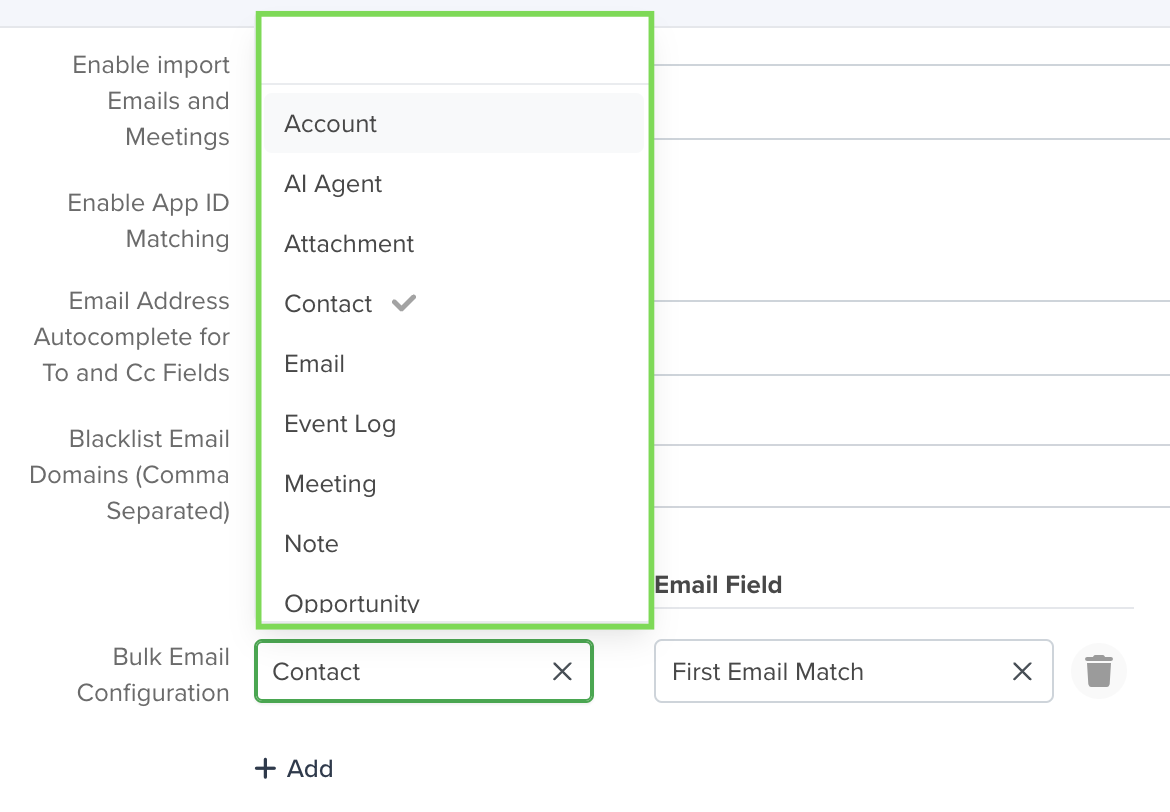Pick the Attachment option

click(x=454, y=243)
